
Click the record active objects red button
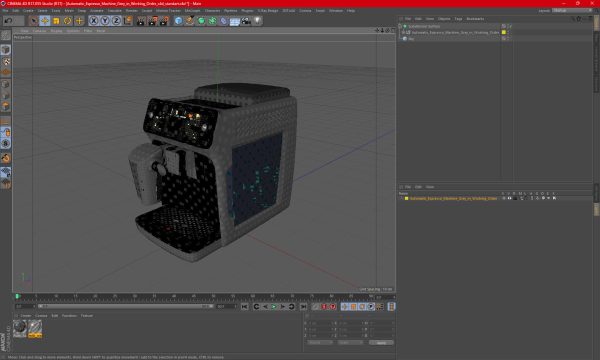tap(324, 306)
